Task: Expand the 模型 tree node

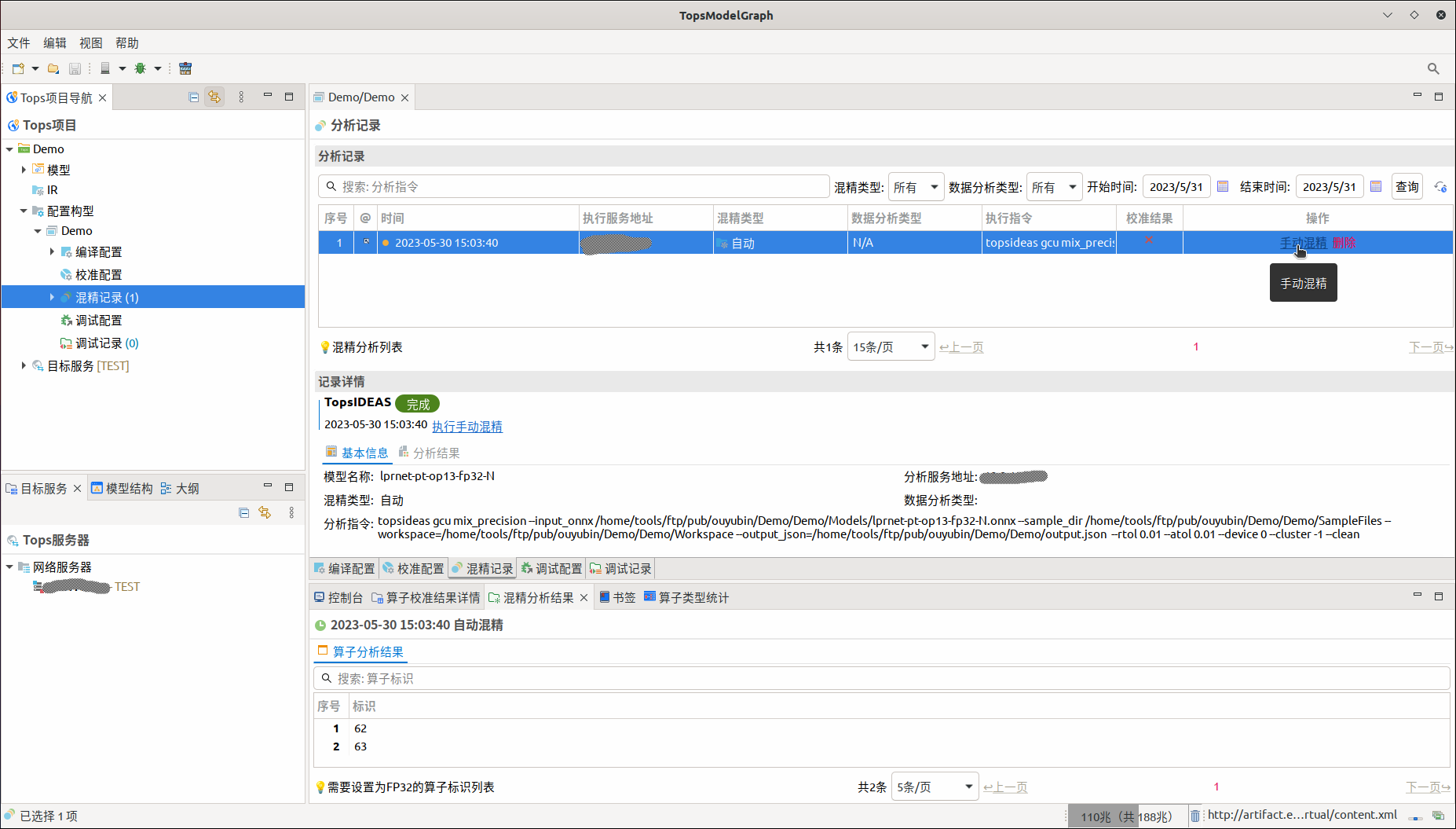Action: pos(24,170)
